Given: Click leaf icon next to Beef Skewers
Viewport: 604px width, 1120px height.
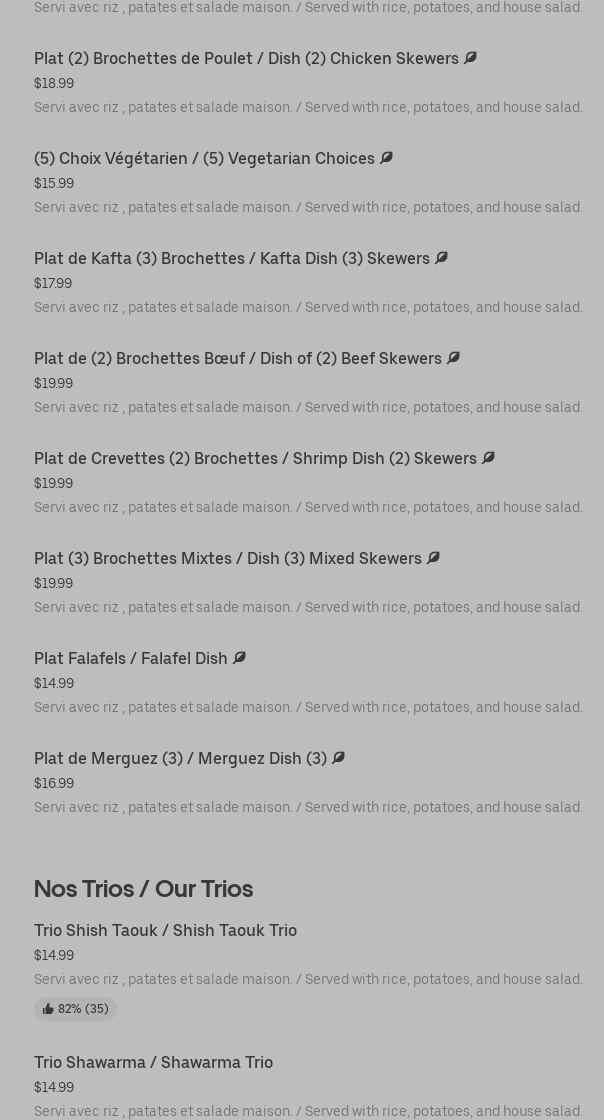Looking at the screenshot, I should pyautogui.click(x=453, y=358).
